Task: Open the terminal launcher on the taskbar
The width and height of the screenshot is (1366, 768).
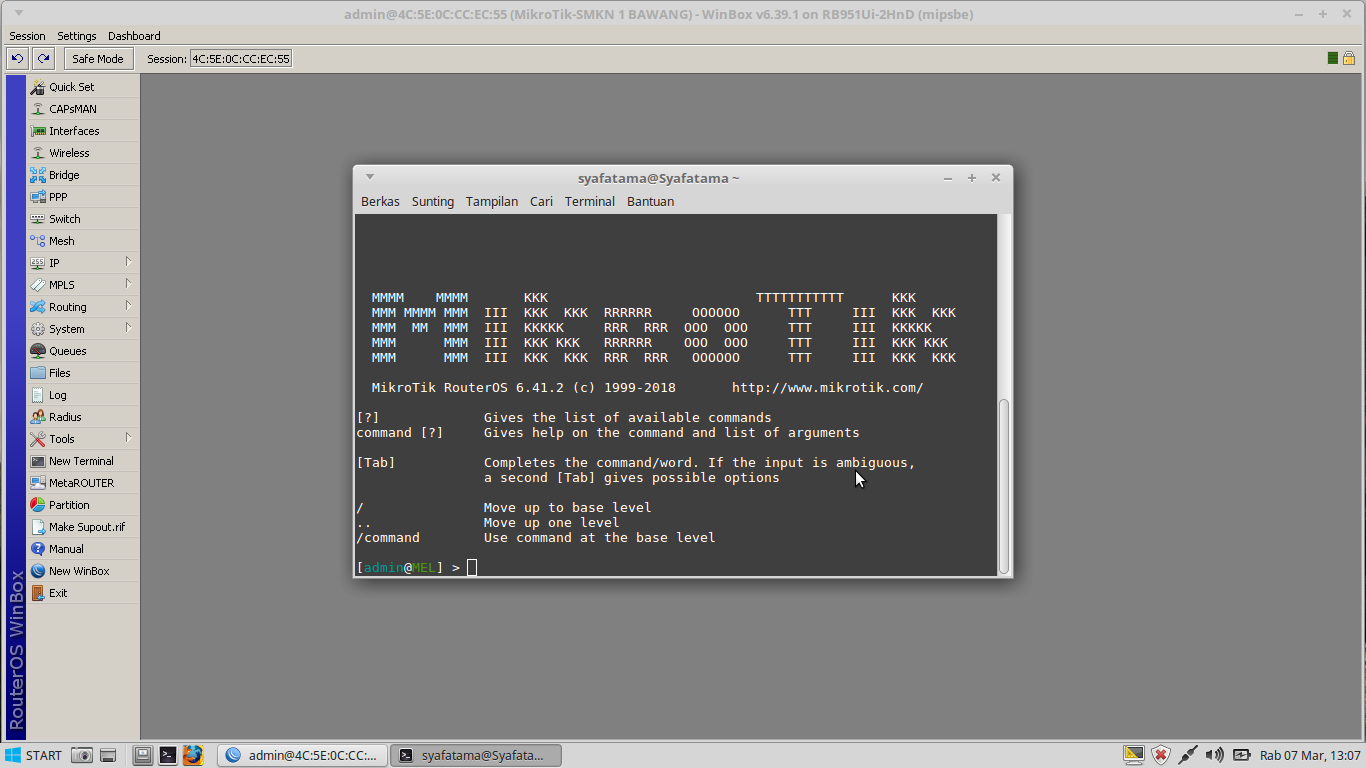Action: 168,755
